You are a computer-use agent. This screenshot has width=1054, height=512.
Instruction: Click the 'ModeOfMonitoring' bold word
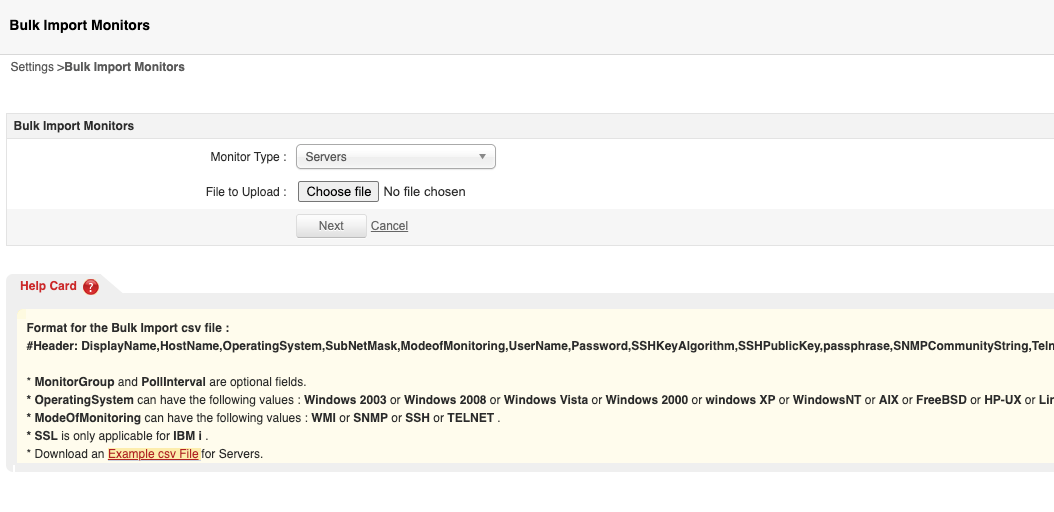click(87, 418)
